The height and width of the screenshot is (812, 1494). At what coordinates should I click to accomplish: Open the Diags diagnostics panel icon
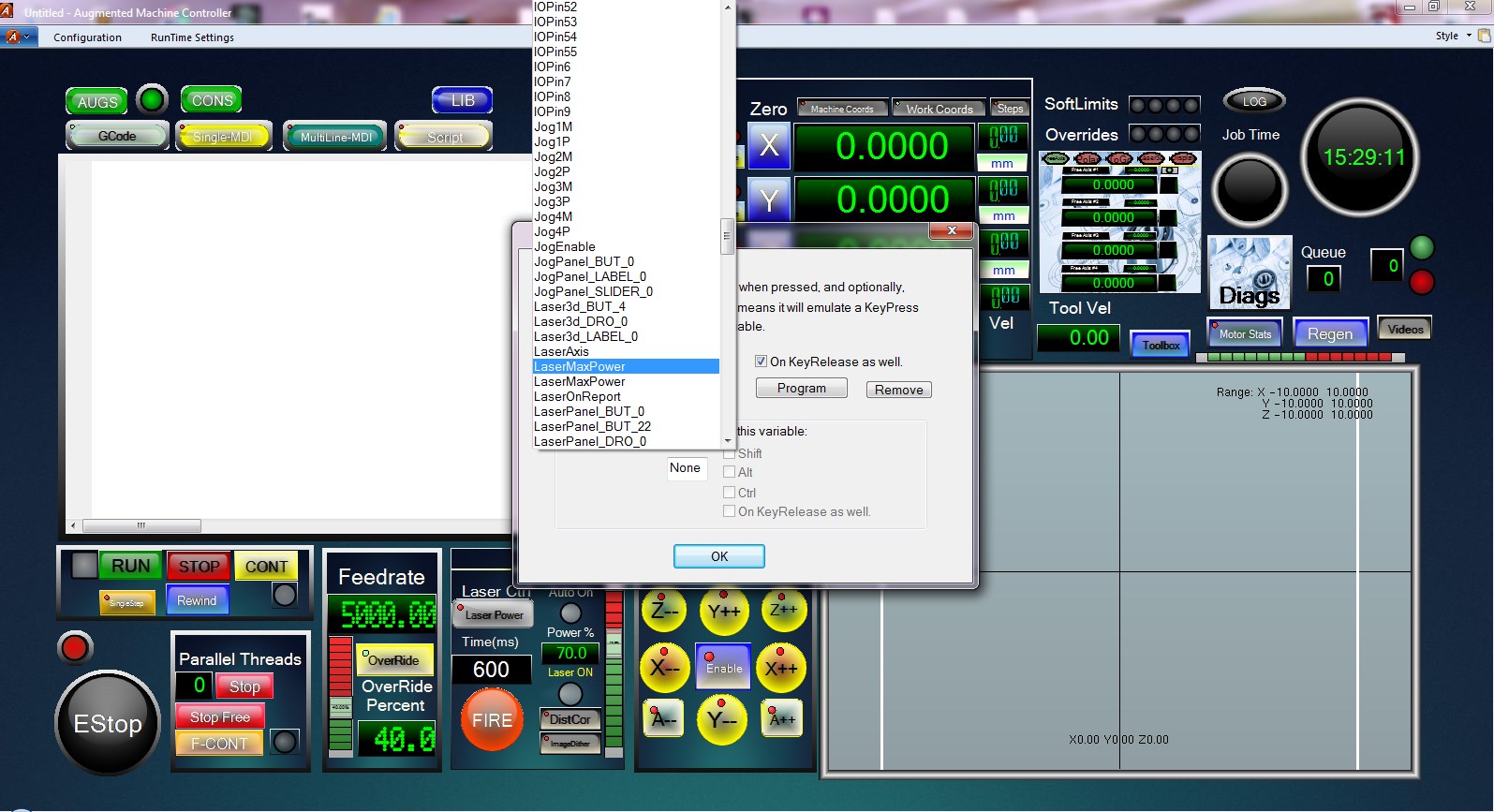[1250, 273]
